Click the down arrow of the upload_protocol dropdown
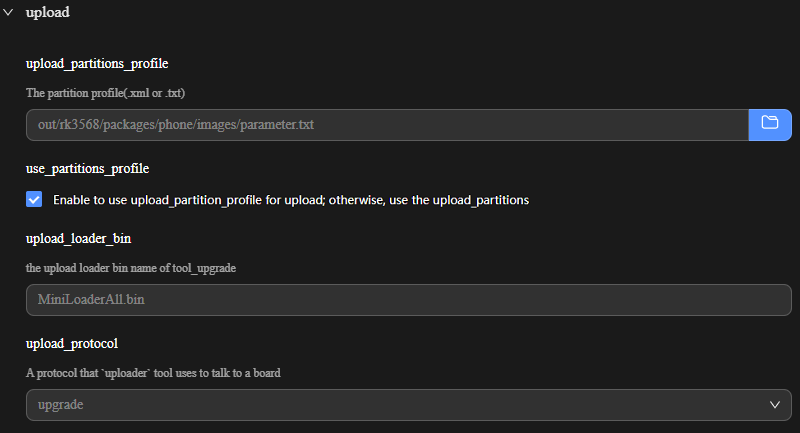 tap(775, 404)
